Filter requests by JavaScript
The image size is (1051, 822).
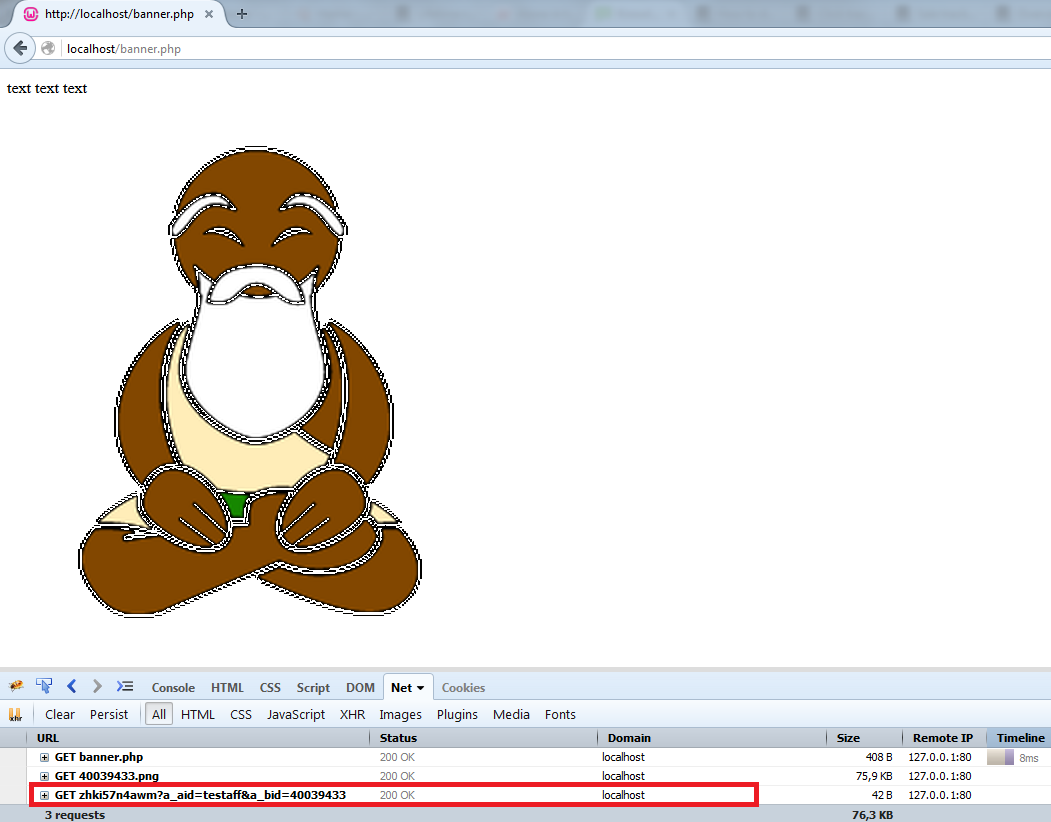click(295, 714)
